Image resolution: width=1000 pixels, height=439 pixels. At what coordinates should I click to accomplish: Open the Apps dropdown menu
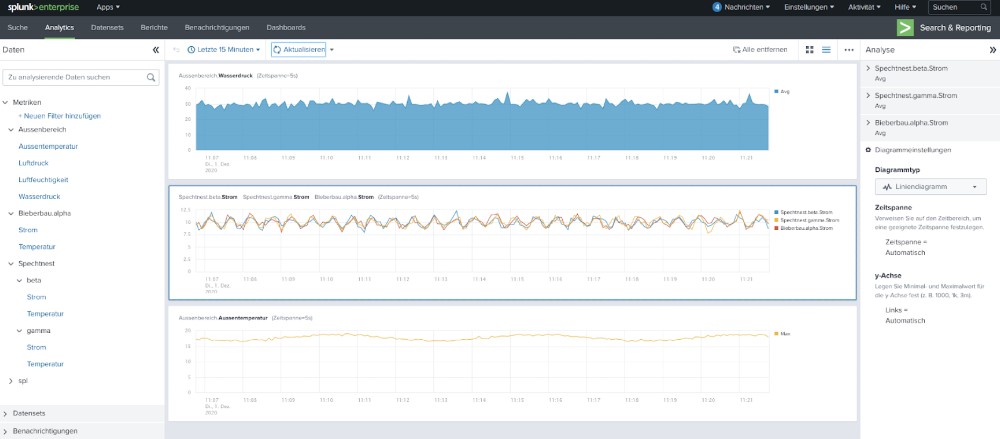tap(108, 7)
